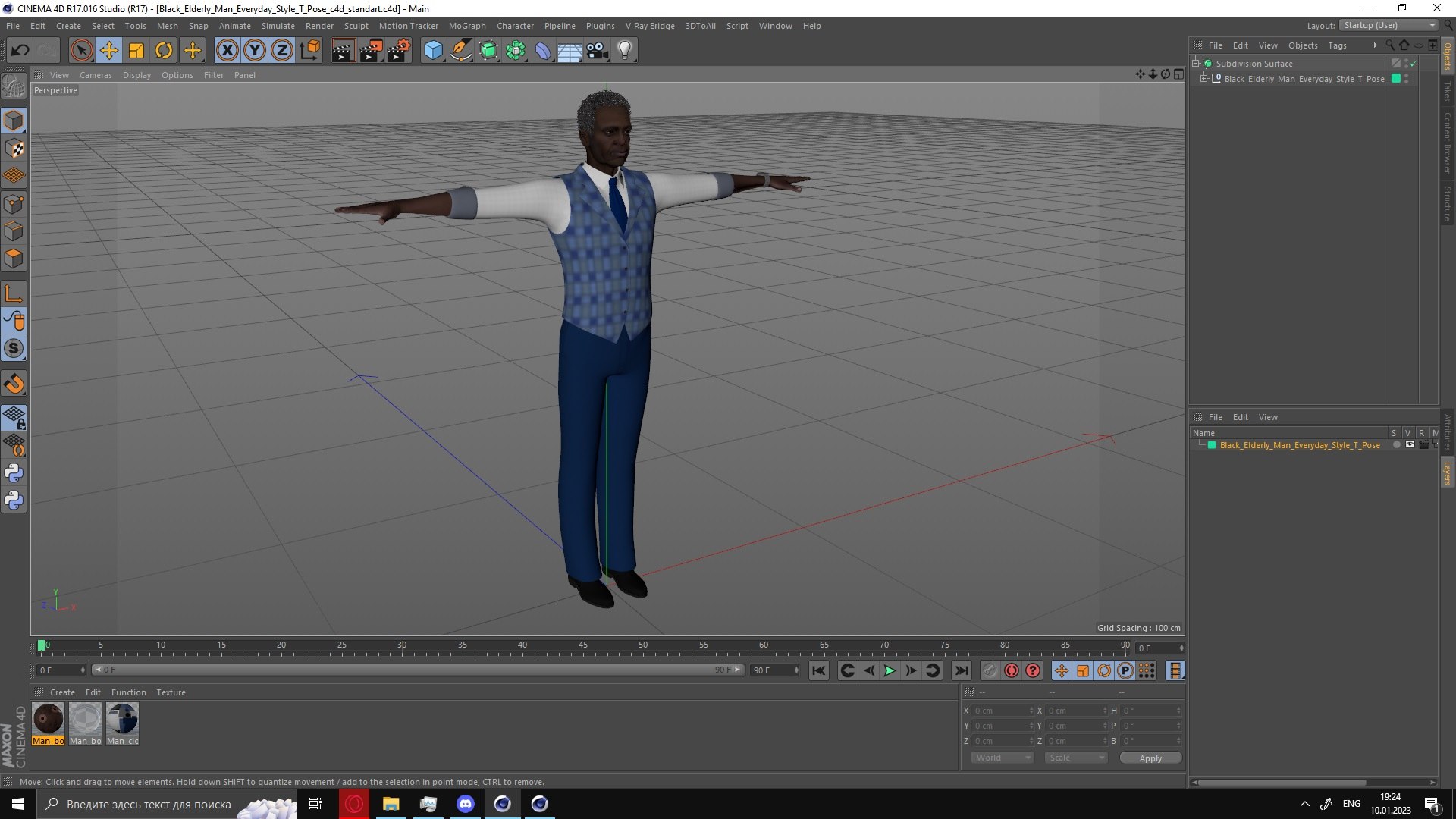The height and width of the screenshot is (819, 1456).
Task: Open material manager Texture menu
Action: tap(171, 692)
